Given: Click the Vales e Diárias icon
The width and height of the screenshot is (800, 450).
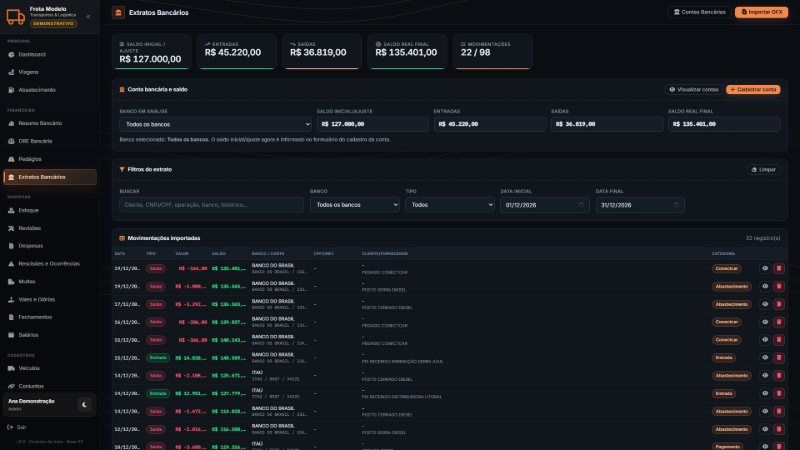Looking at the screenshot, I should click(11, 299).
